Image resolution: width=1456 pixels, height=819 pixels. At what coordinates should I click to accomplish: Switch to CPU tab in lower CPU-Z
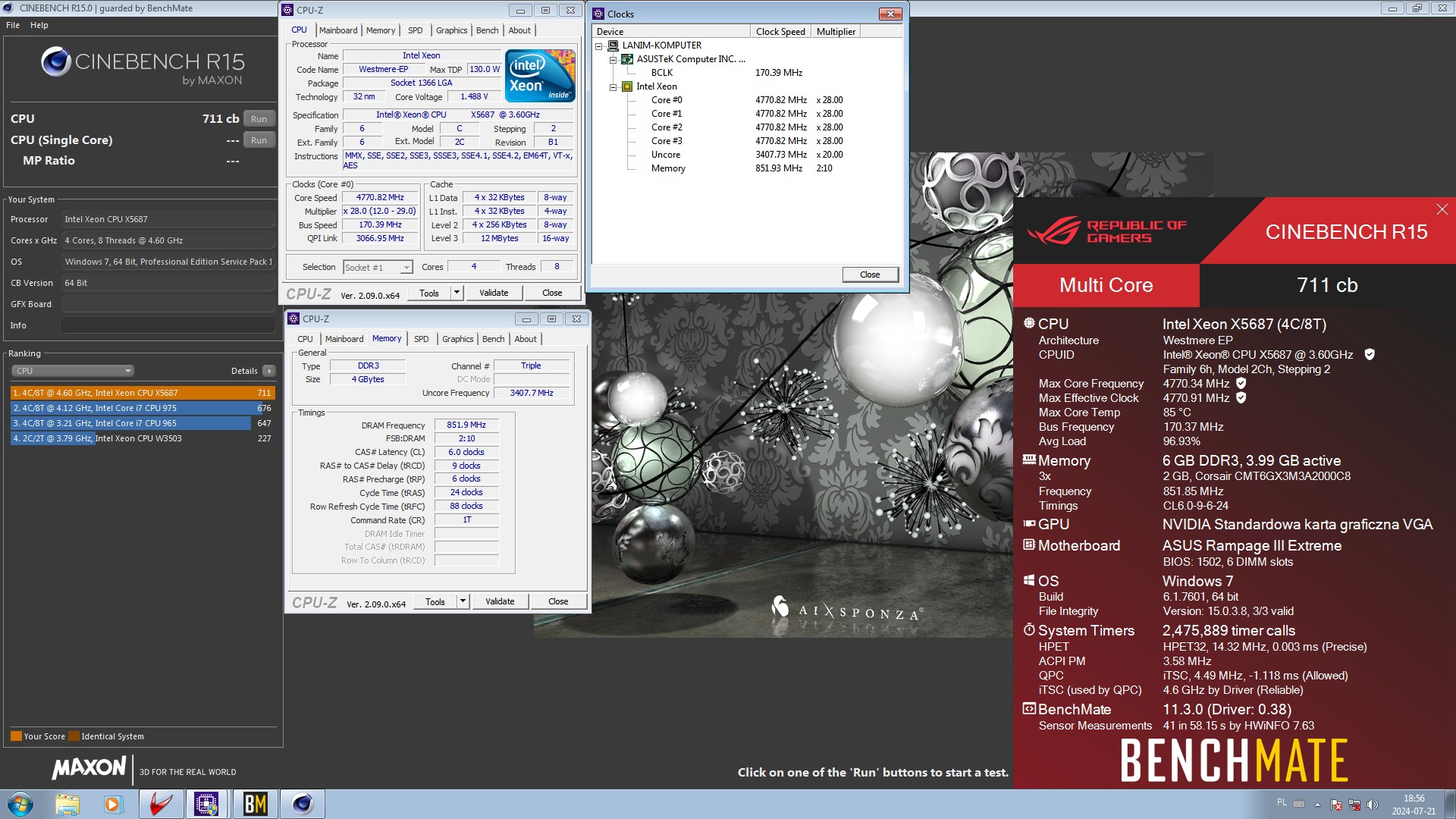pos(305,339)
